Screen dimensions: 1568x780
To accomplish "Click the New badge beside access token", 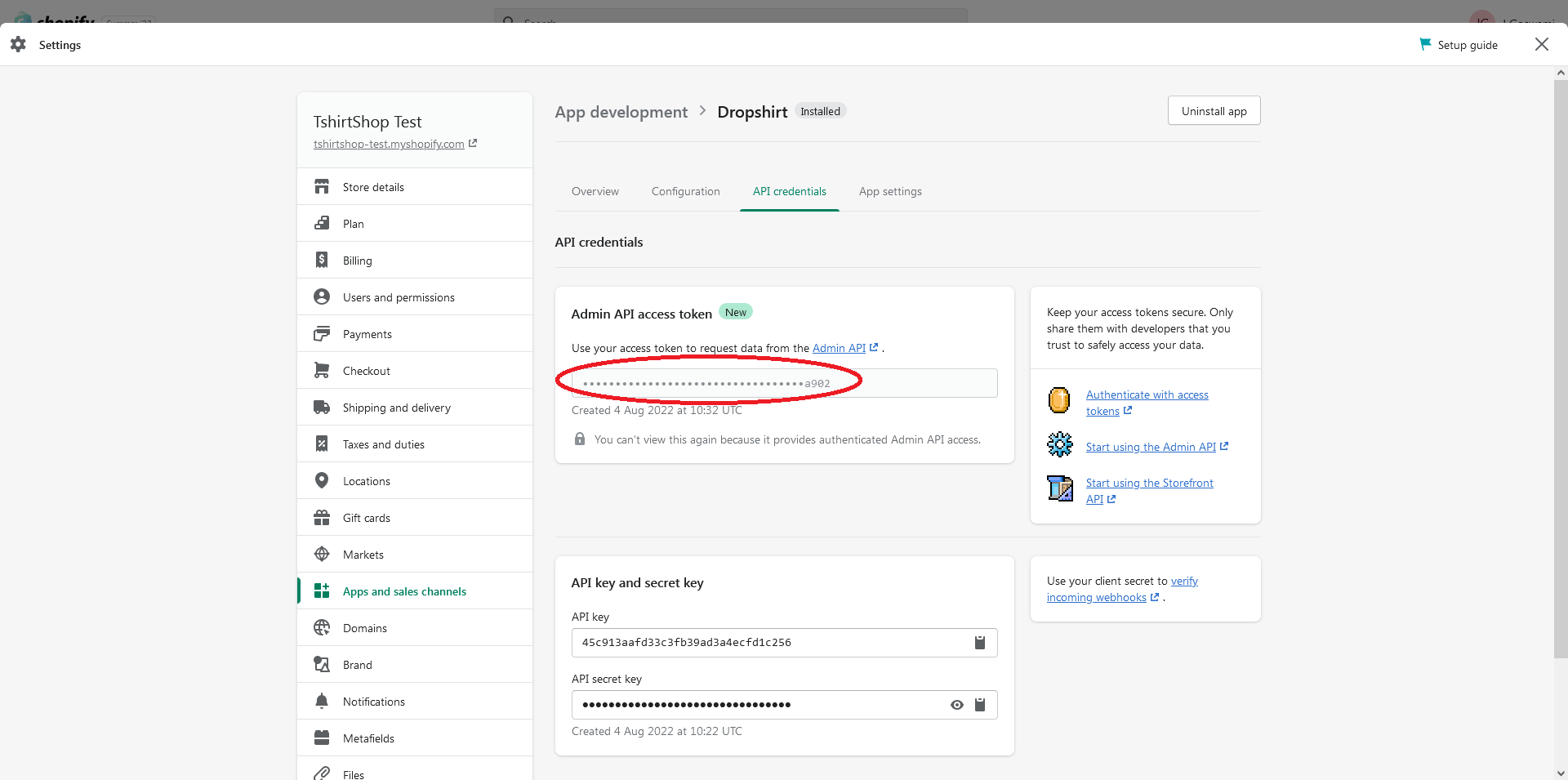I will (736, 312).
